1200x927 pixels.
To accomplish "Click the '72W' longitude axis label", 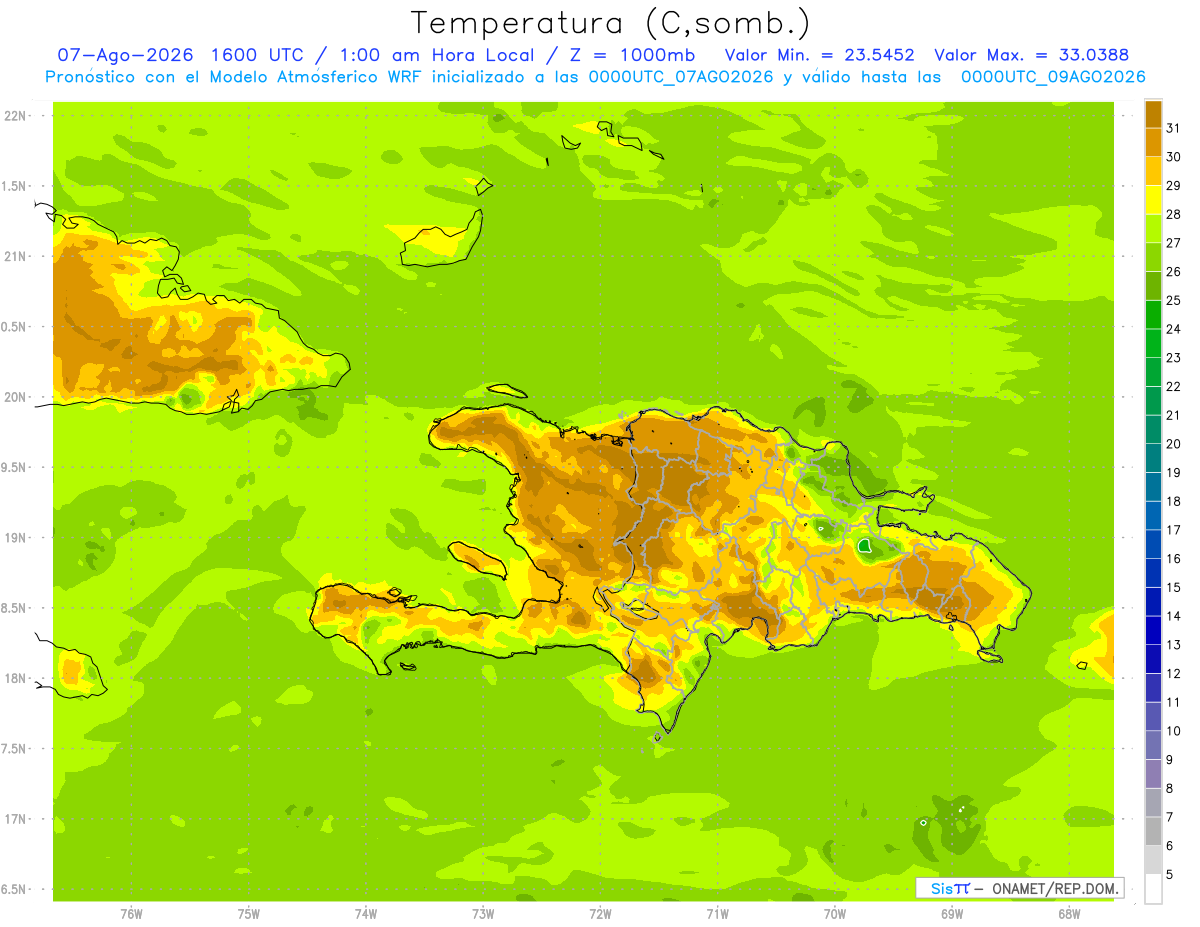I will click(601, 913).
